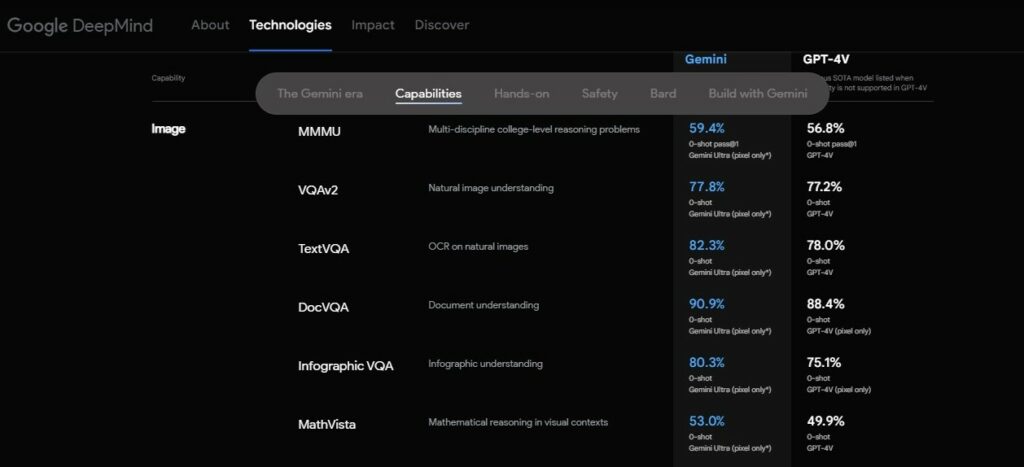Click 'Natural image understanding' description
Viewport: 1024px width, 467px height.
tap(491, 188)
